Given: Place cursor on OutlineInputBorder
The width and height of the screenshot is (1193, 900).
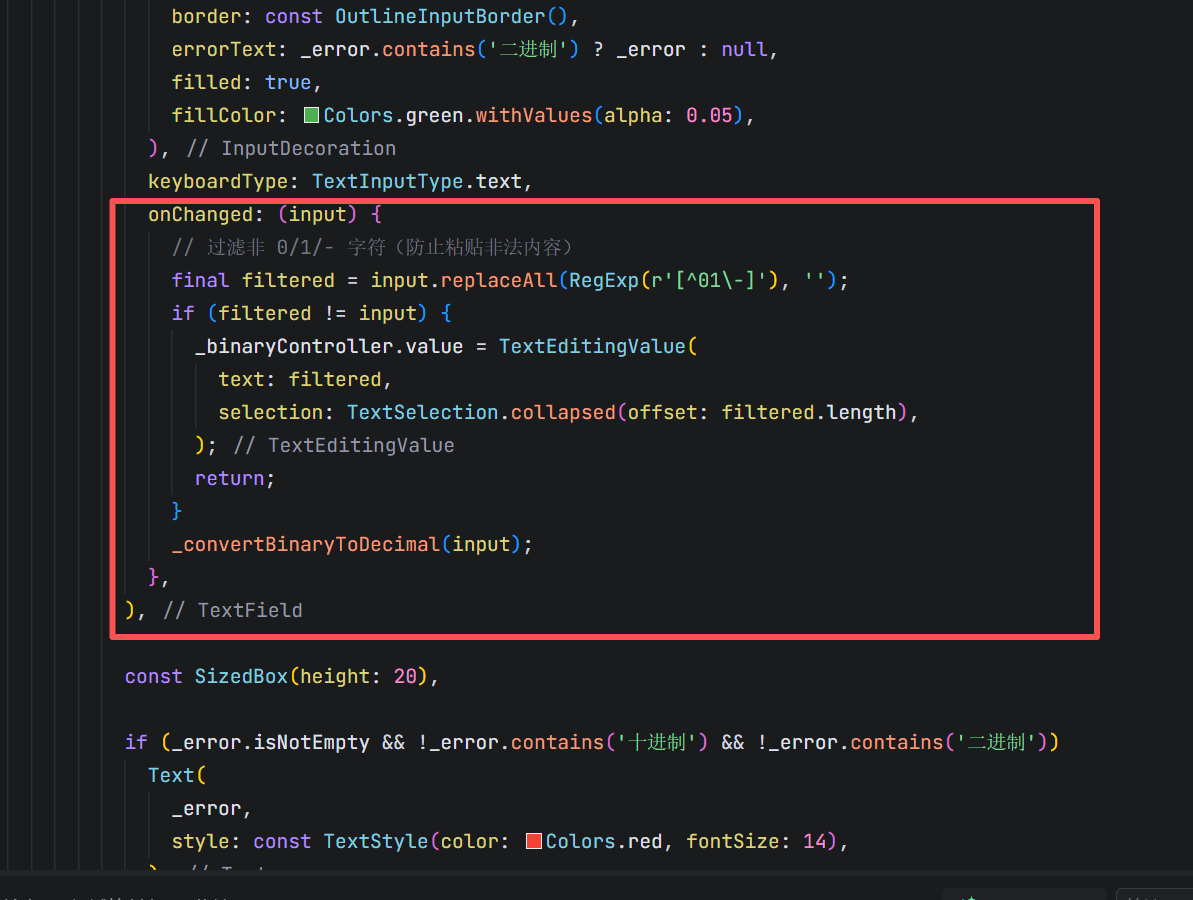Looking at the screenshot, I should pos(441,16).
